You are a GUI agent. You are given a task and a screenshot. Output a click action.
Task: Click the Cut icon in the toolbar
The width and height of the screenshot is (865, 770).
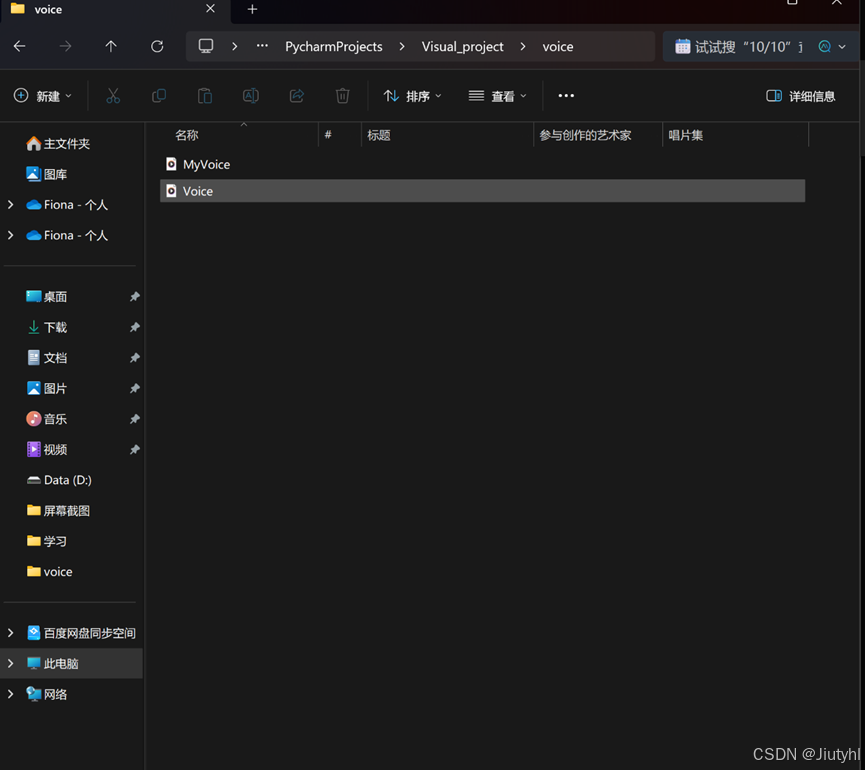coord(113,95)
